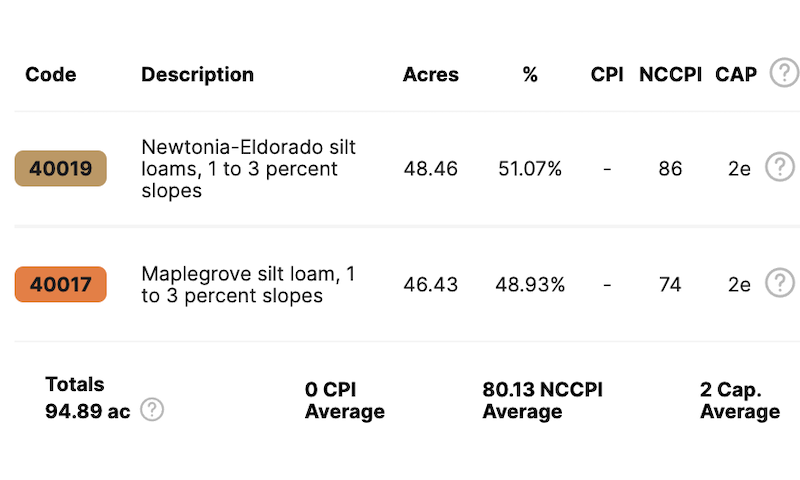Select the orange 40017 soil code badge
The height and width of the screenshot is (480, 800).
click(x=60, y=284)
